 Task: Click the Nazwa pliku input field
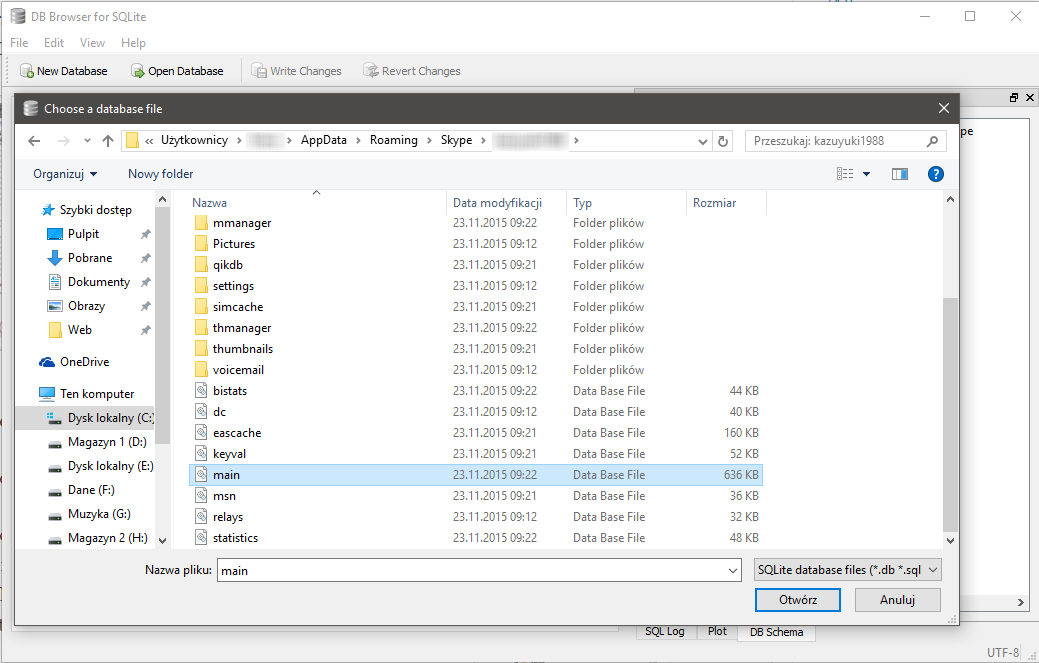coord(478,570)
